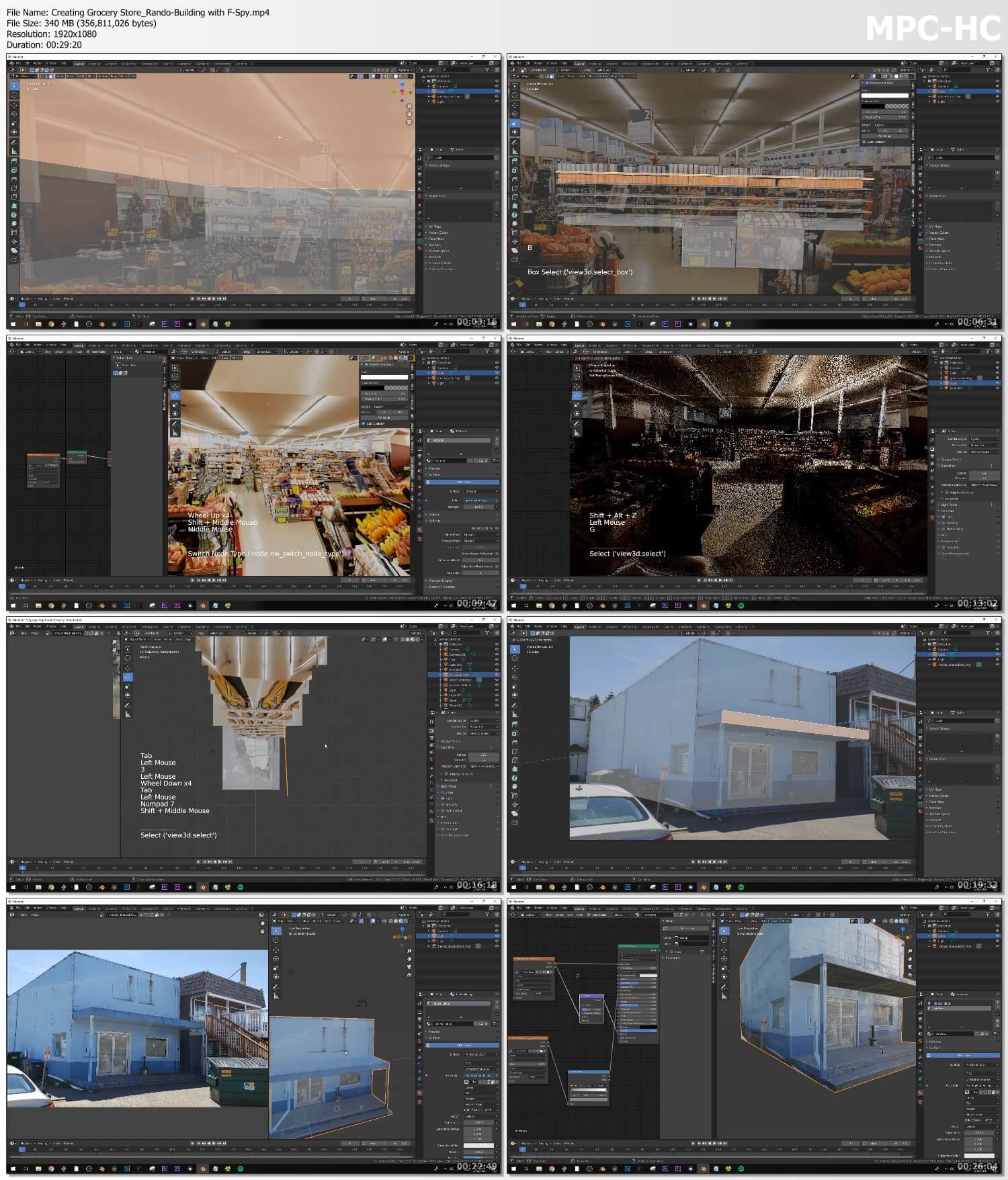Pick the Cursor tool in the 00:03:16 frame
1008x1180 pixels.
pos(14,95)
